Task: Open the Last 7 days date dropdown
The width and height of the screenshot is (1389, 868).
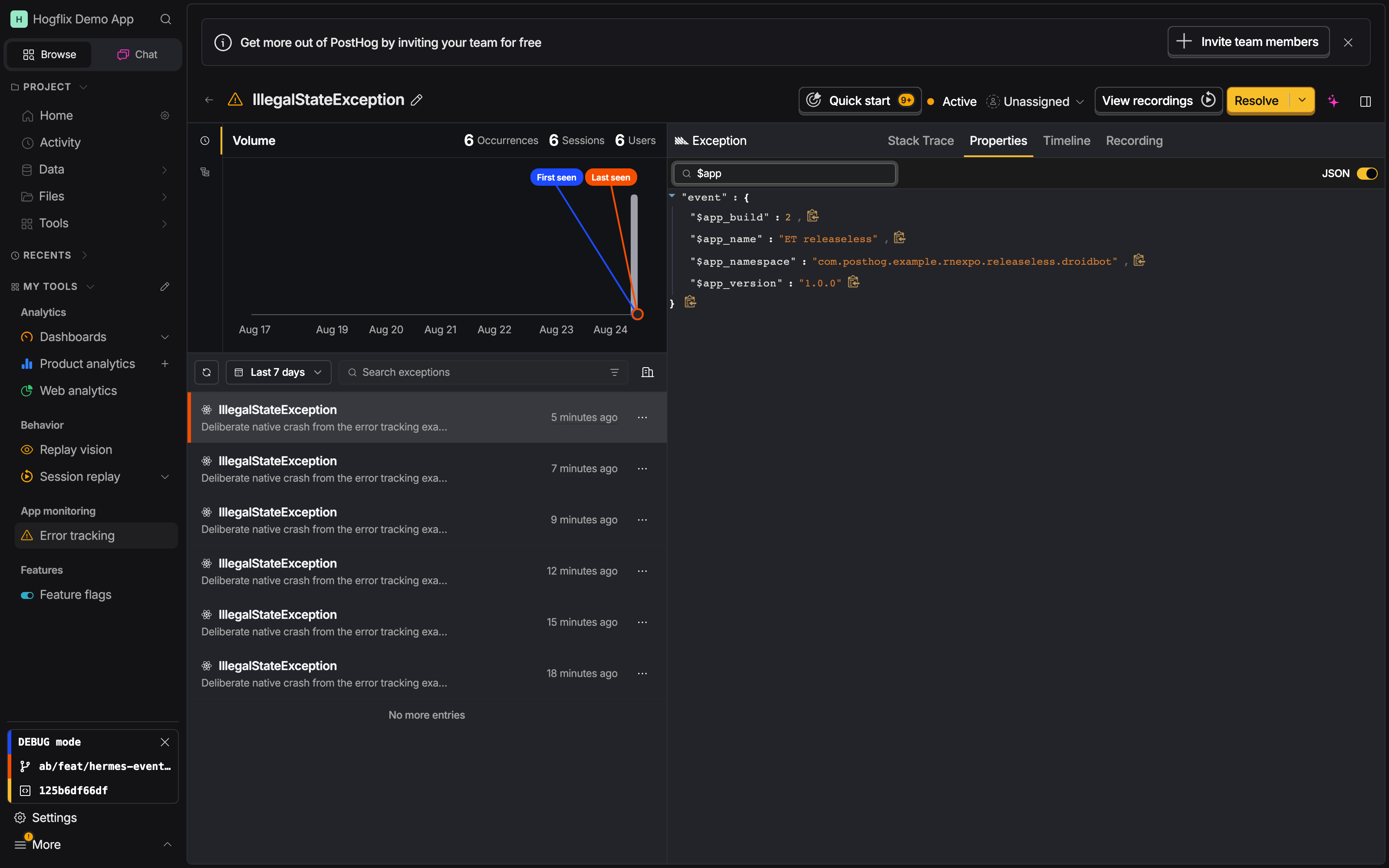Action: point(278,372)
